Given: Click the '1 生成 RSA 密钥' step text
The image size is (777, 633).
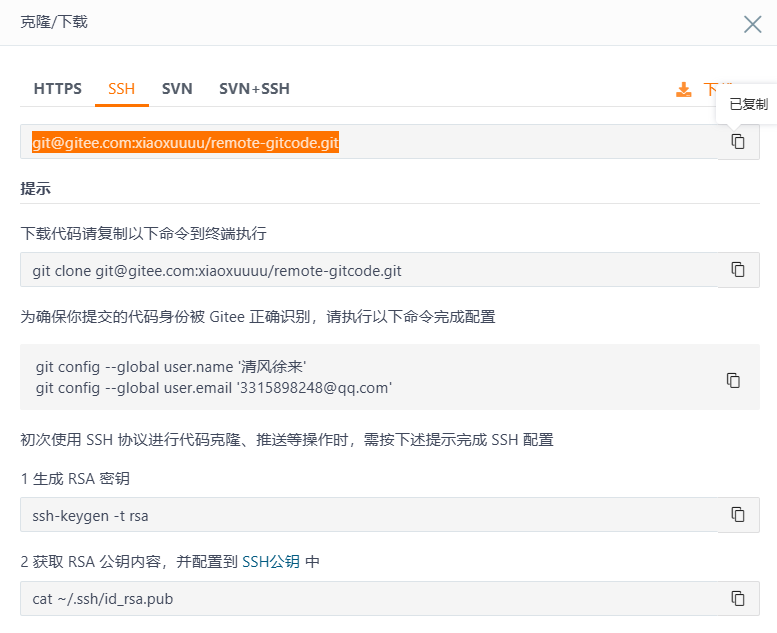Looking at the screenshot, I should pos(75,479).
